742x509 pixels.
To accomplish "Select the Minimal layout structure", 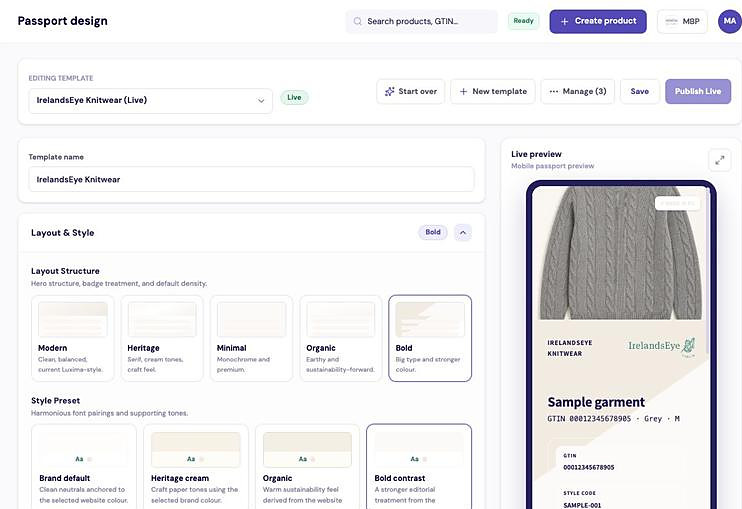I will point(251,338).
